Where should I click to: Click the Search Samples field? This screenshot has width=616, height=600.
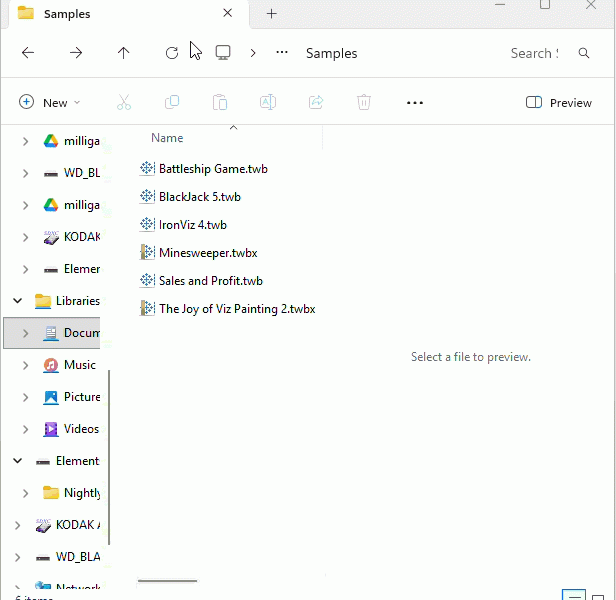coord(534,53)
